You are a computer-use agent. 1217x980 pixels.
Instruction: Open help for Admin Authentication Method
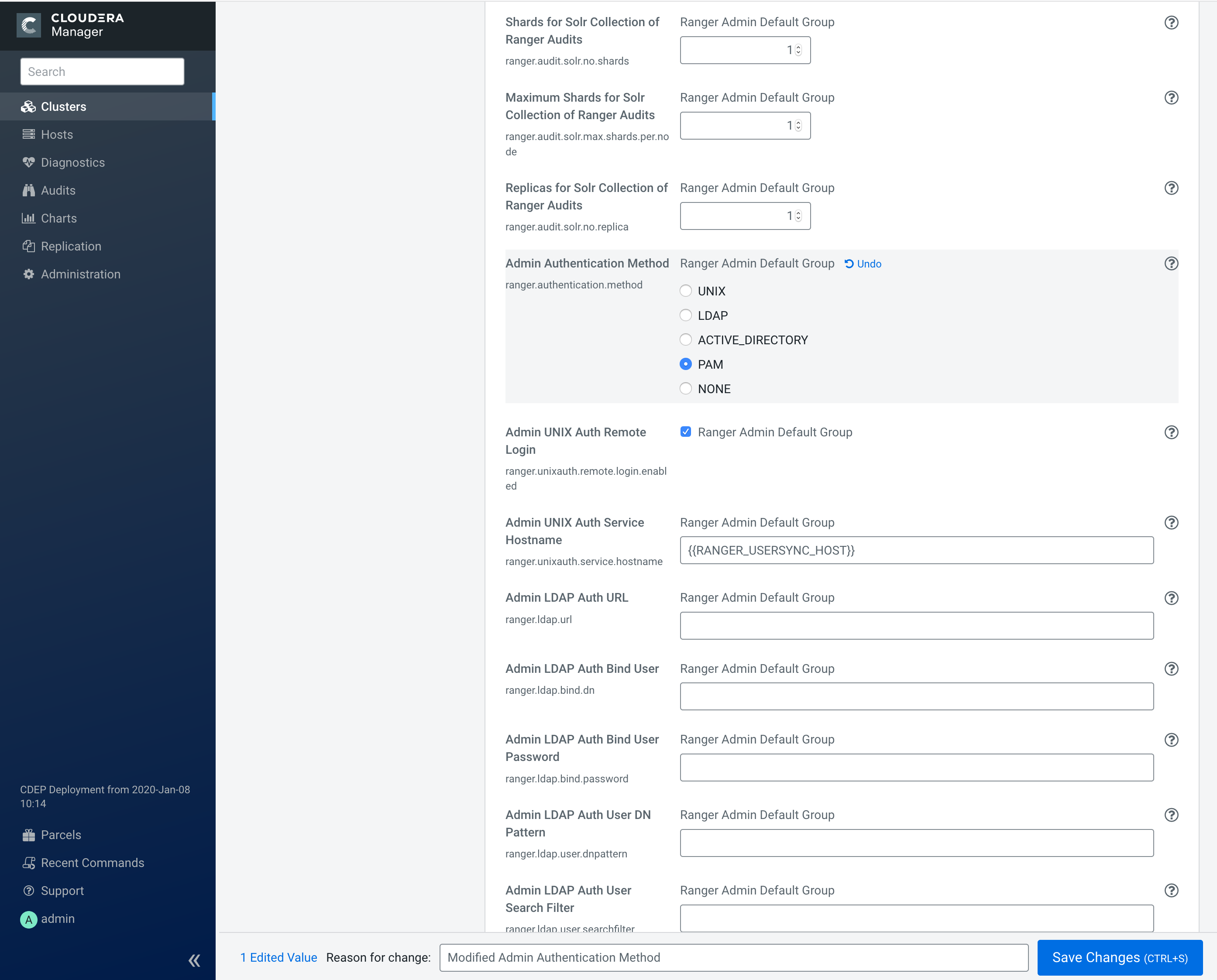tap(1171, 264)
